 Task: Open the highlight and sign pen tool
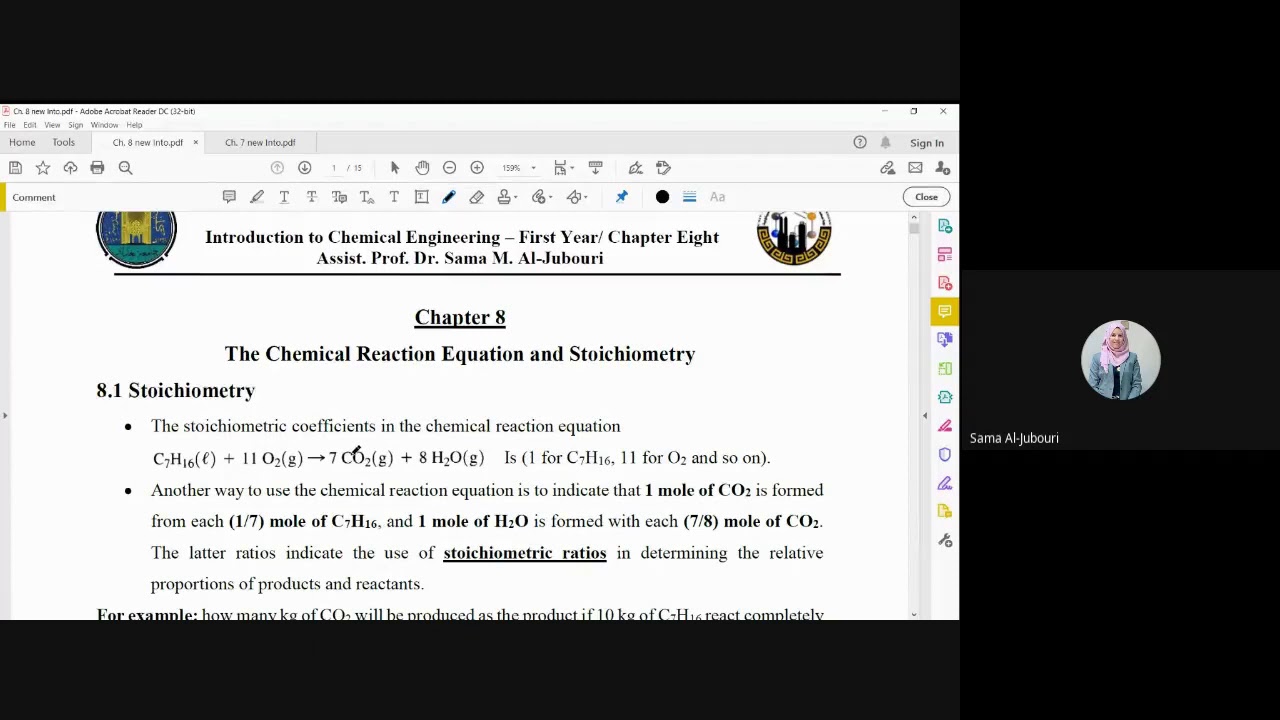pyautogui.click(x=635, y=168)
